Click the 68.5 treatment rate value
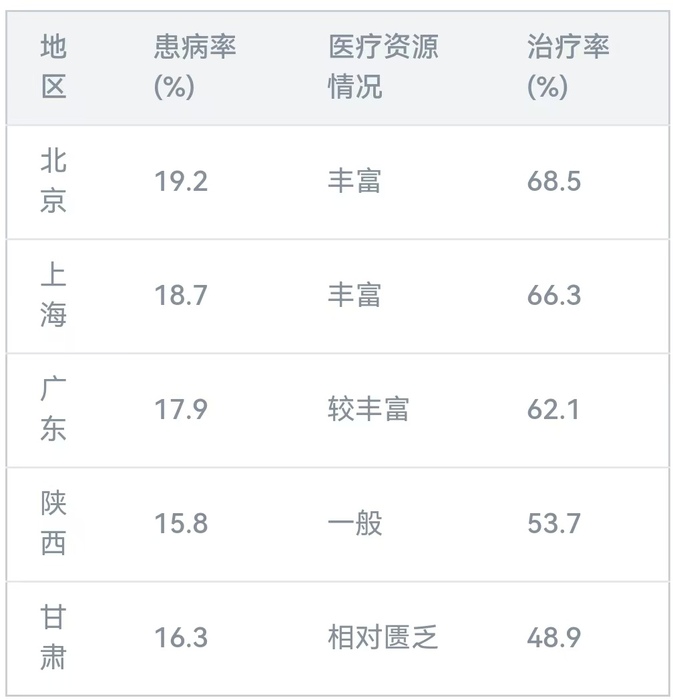Viewport: 673px width, 700px height. point(554,181)
